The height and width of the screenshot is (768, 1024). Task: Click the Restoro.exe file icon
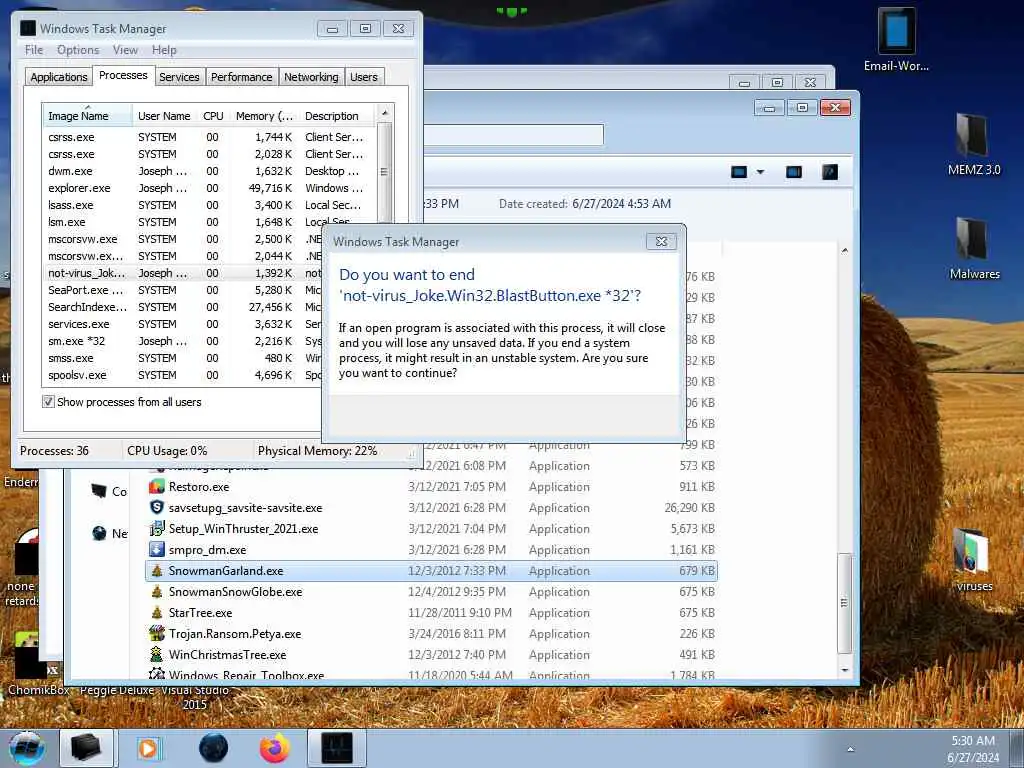coord(157,487)
